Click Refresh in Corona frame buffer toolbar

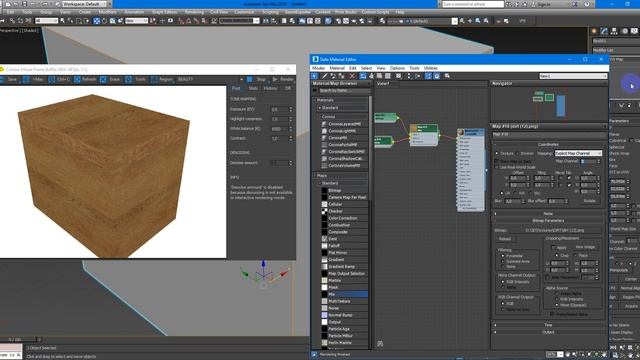click(x=85, y=79)
